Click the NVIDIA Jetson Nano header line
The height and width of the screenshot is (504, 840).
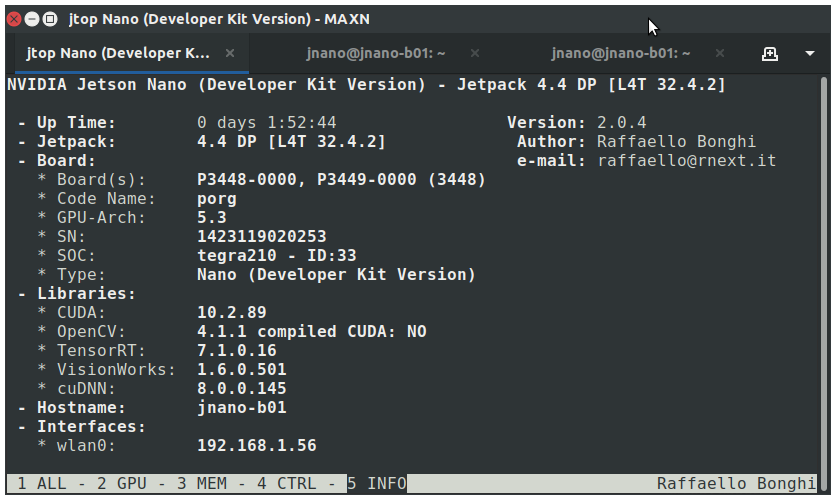click(366, 85)
